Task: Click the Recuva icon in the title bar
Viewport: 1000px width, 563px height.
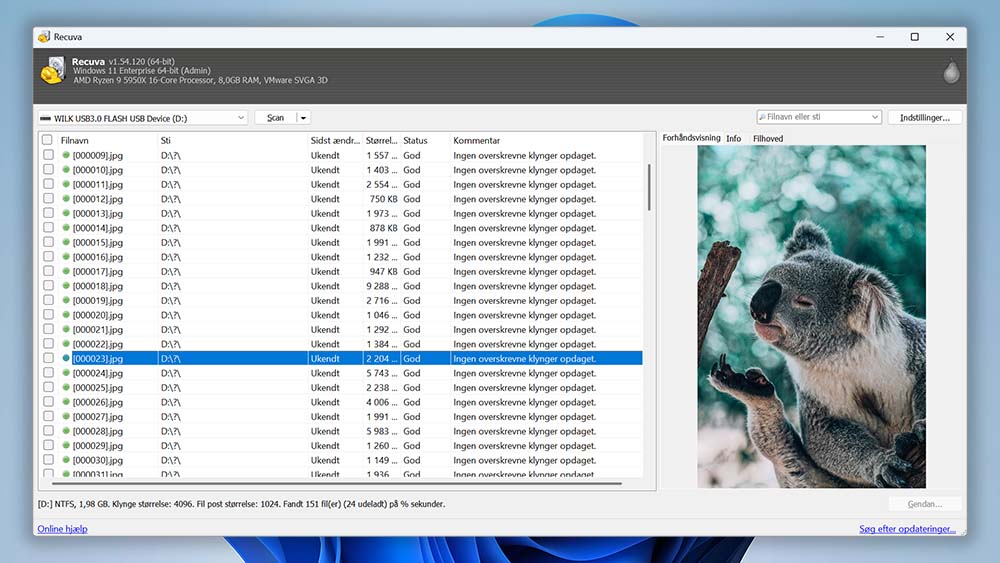Action: [x=43, y=37]
